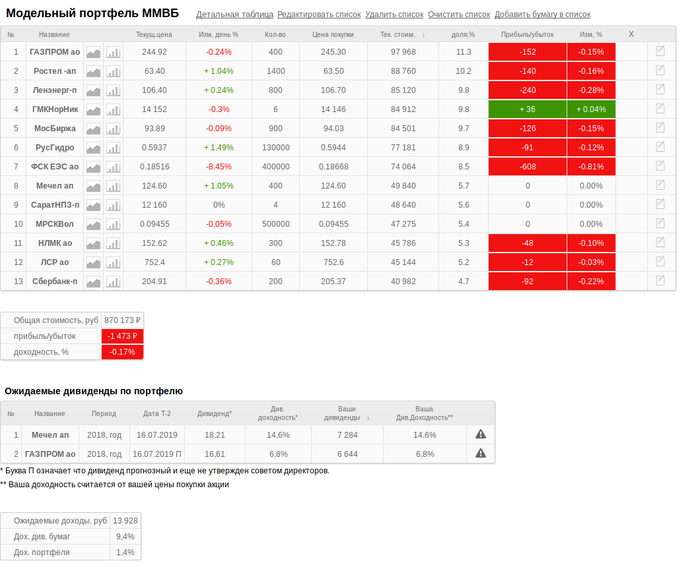Click Очистить список link
Image resolution: width=700 pixels, height=567 pixels.
[459, 15]
